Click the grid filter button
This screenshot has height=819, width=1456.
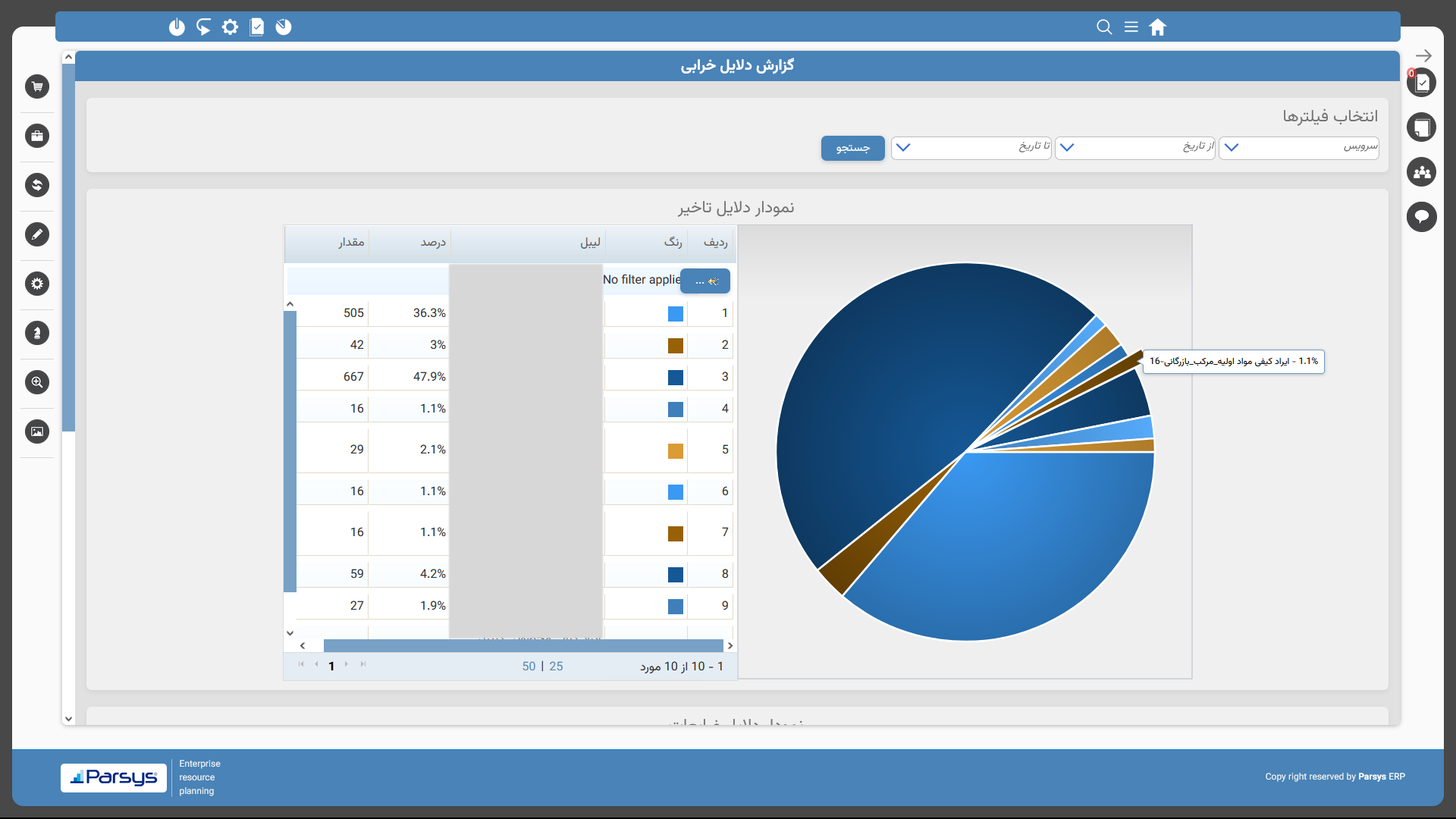point(705,281)
